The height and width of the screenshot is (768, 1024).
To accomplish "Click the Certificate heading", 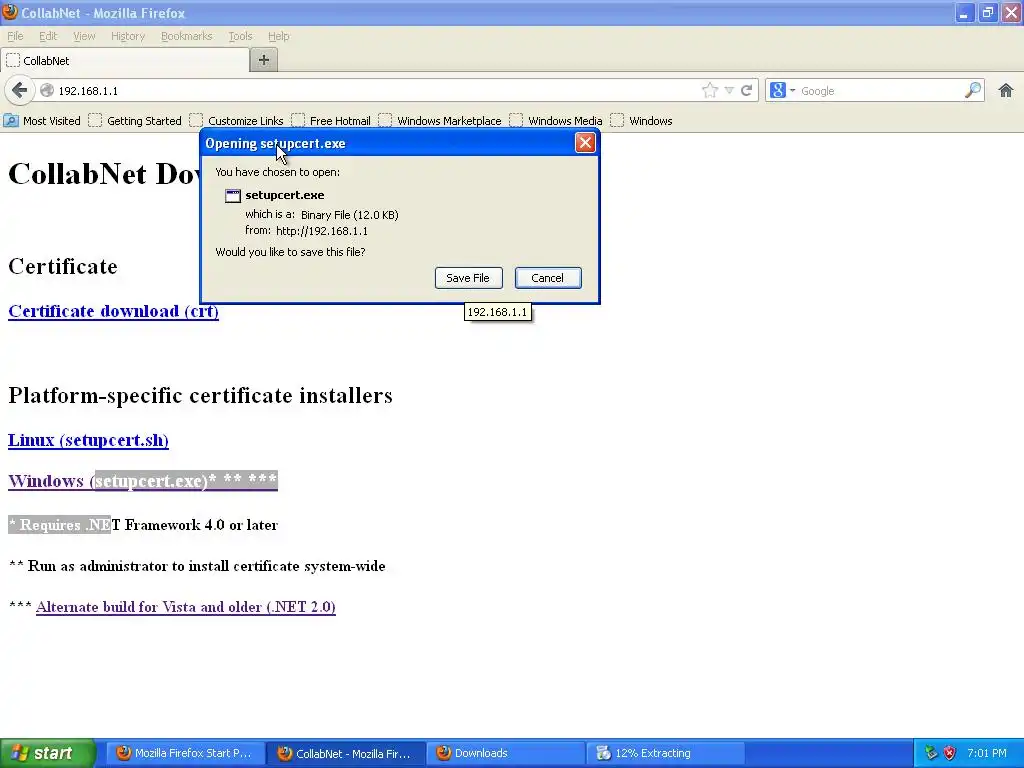I will (63, 266).
